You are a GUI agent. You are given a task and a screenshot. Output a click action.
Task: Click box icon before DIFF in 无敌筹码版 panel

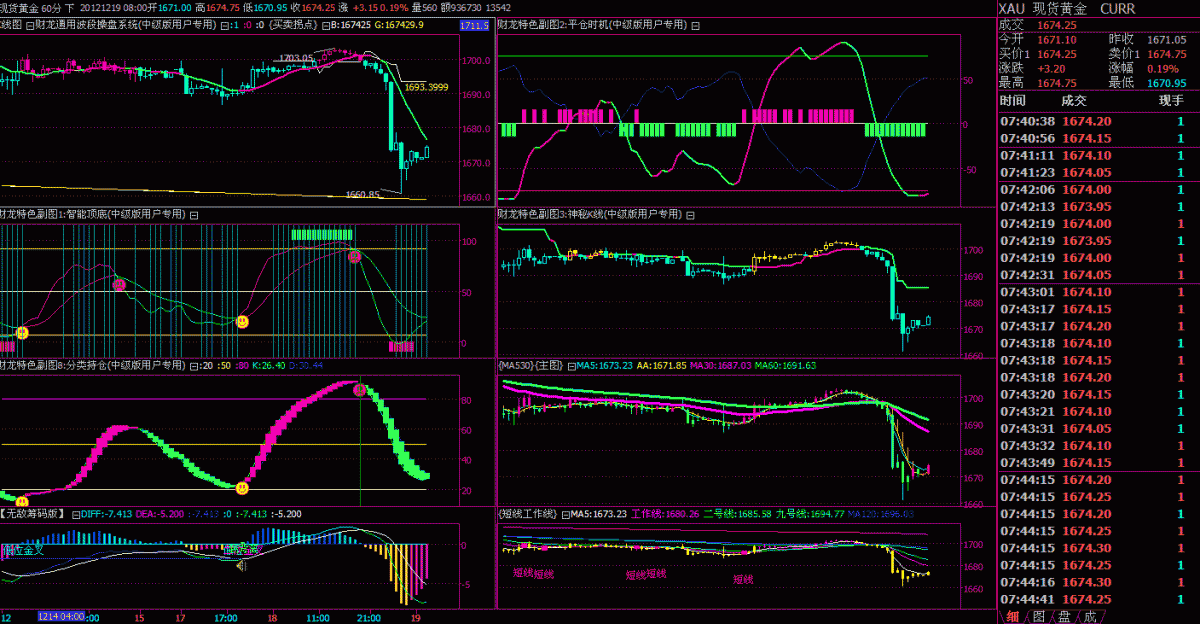click(75, 514)
